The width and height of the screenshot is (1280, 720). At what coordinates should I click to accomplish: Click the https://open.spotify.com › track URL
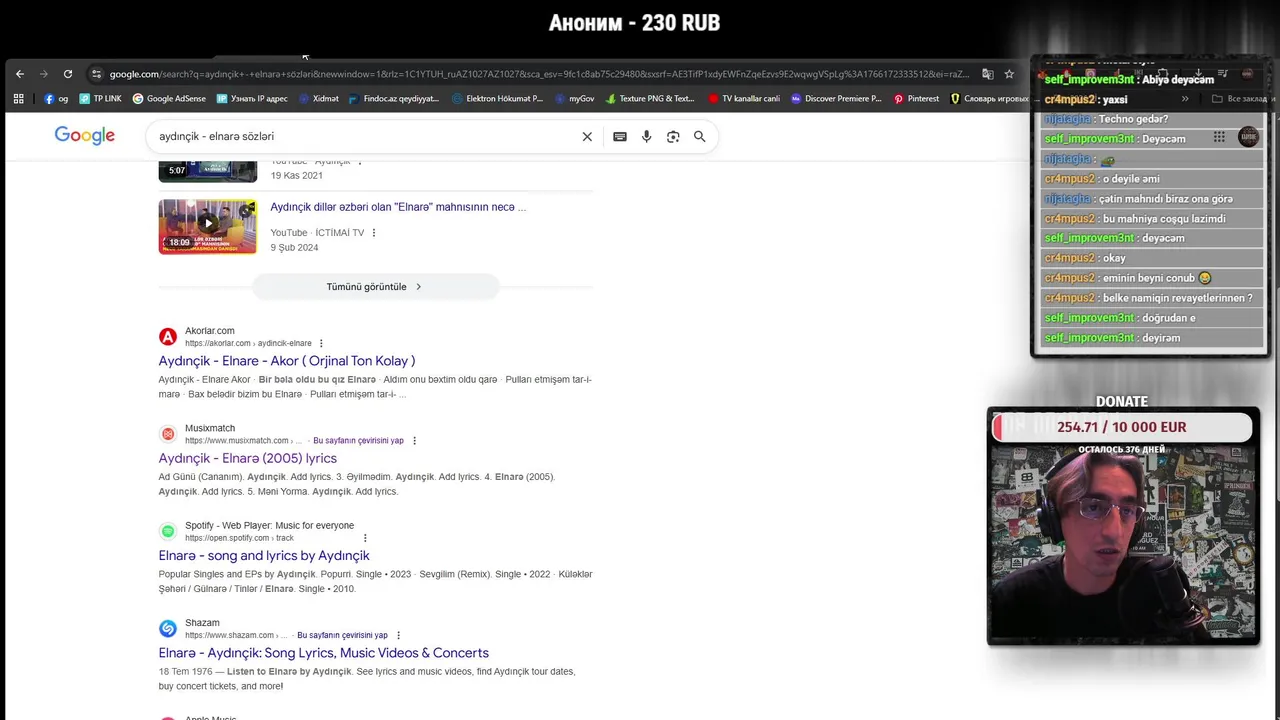click(239, 538)
